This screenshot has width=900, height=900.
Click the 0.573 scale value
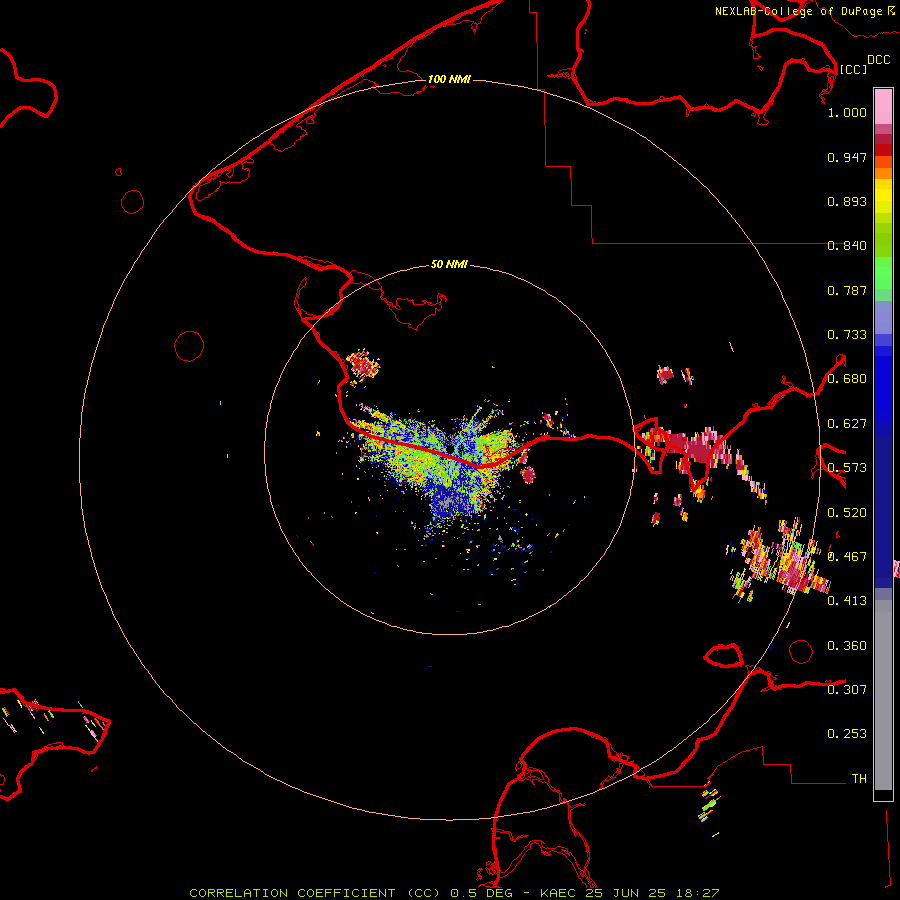[847, 468]
